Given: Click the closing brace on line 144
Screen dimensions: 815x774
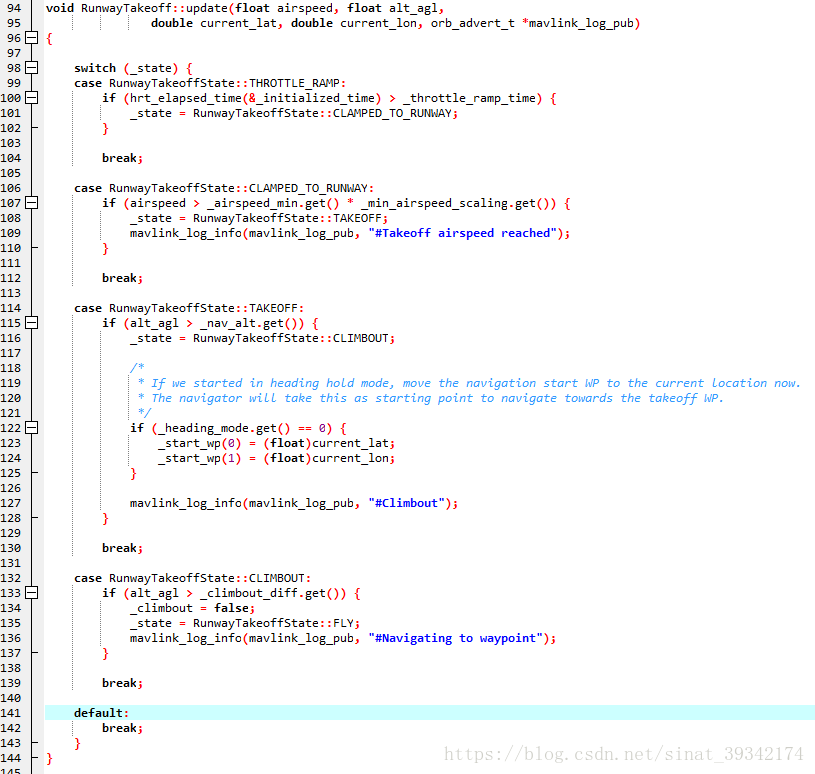Looking at the screenshot, I should [x=49, y=758].
